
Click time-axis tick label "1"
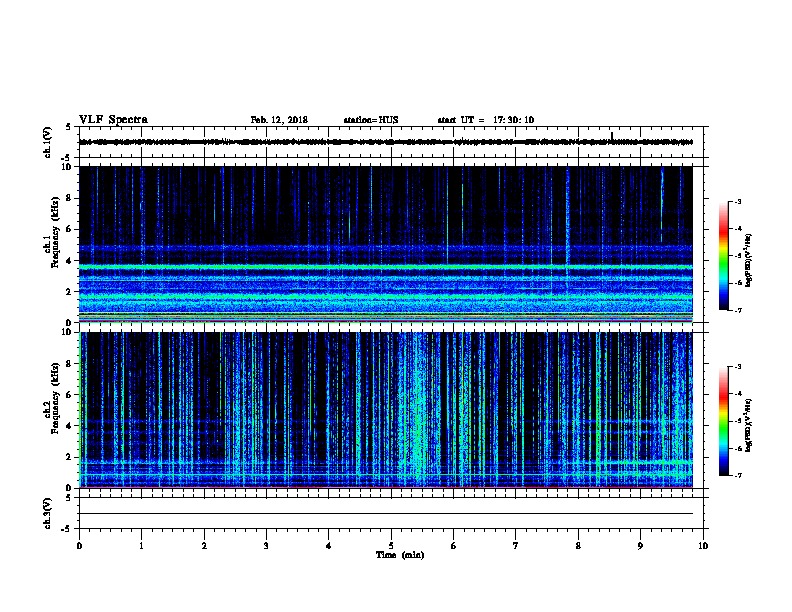141,546
